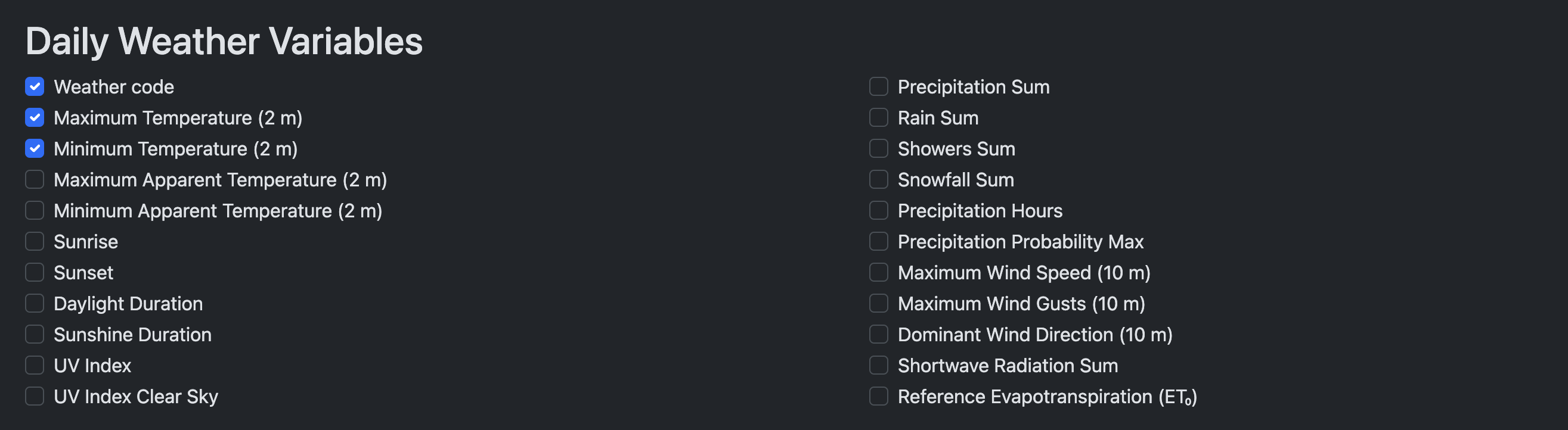Enable Maximum Wind Speed (10 m)

click(x=878, y=273)
